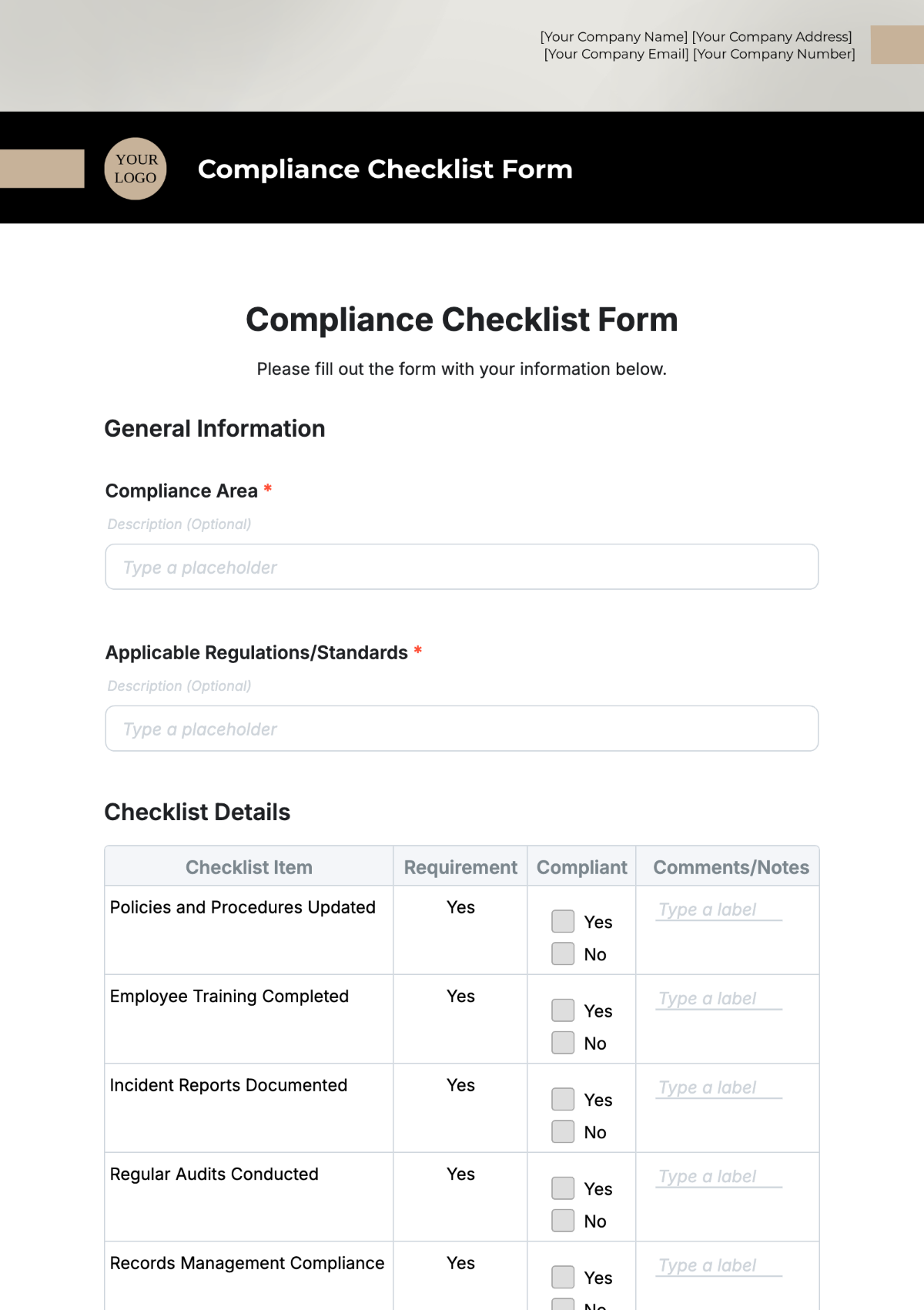Click the General Information section heading
Image resolution: width=924 pixels, height=1310 pixels.
(x=215, y=428)
